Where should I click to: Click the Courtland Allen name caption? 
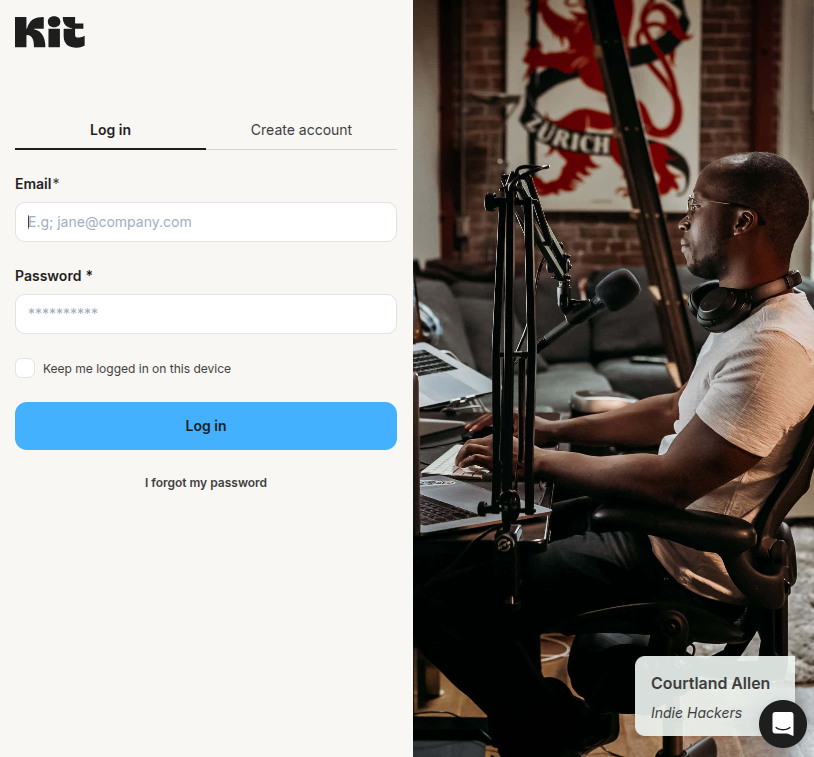[x=710, y=683]
